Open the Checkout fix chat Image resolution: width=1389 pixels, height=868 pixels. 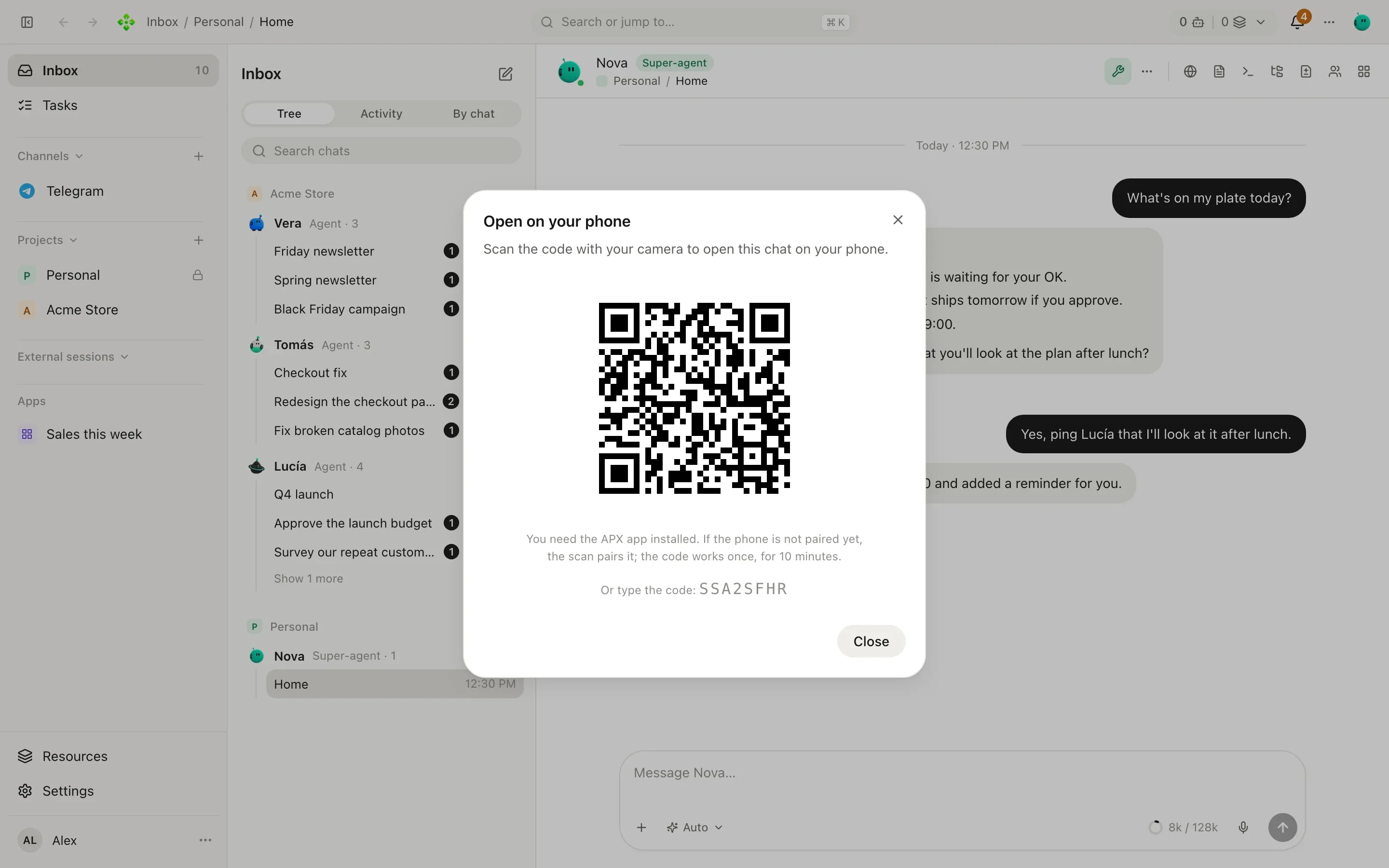[x=365, y=373]
